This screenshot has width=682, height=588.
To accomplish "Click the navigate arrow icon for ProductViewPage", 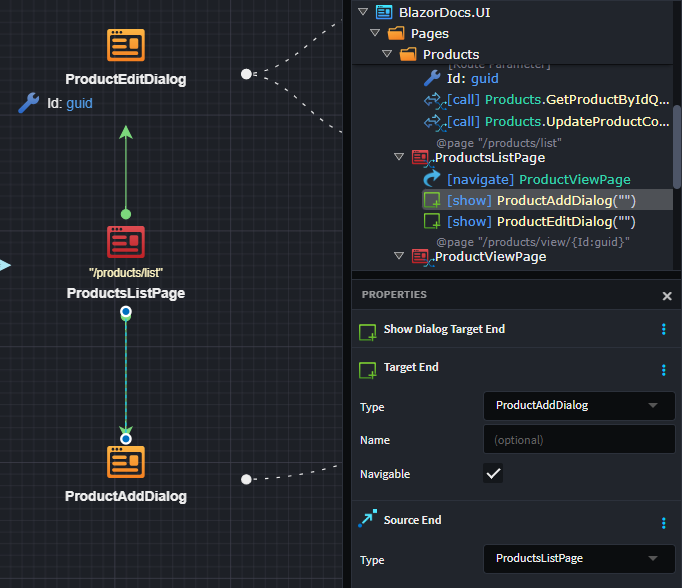I will [432, 179].
